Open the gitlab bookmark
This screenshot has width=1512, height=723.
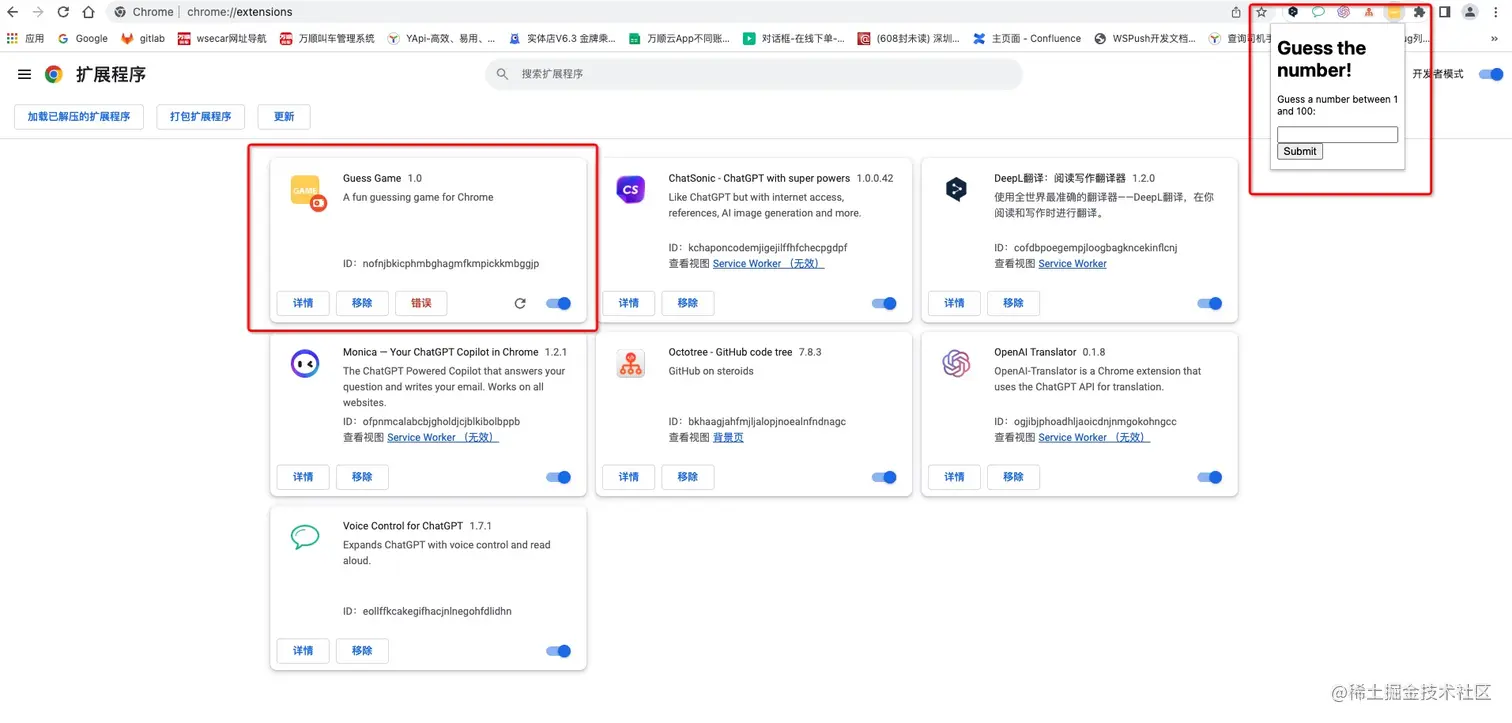pos(143,38)
